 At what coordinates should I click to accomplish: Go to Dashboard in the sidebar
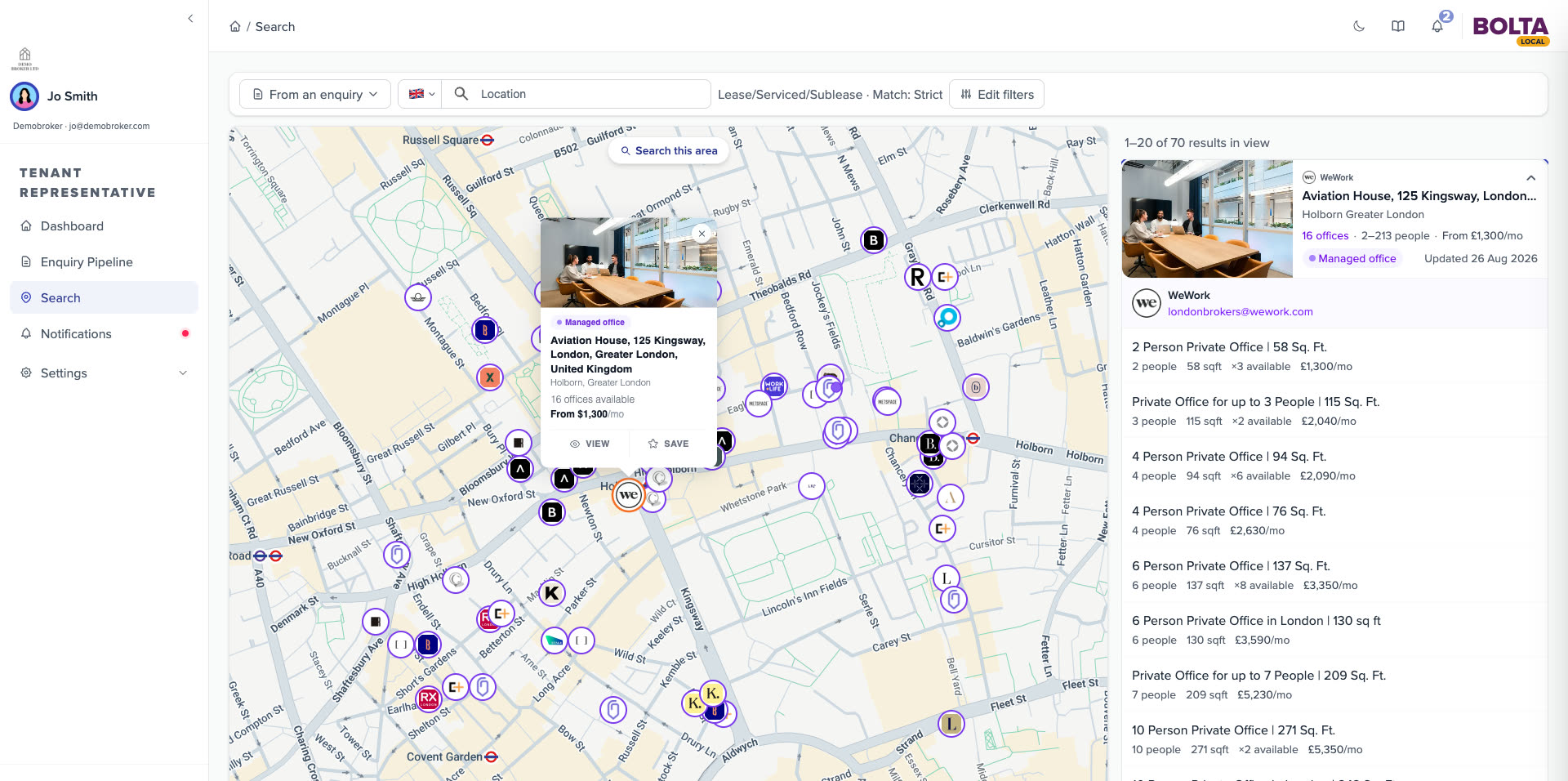tap(104, 226)
